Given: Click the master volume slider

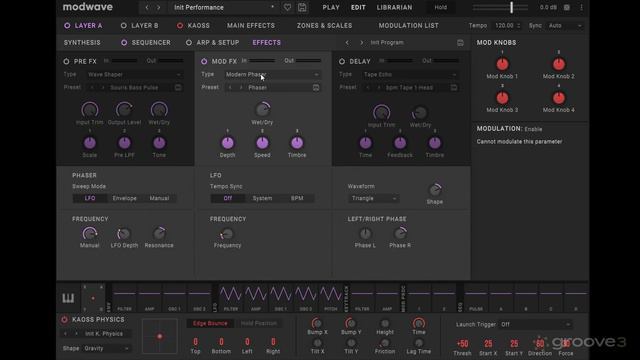Looking at the screenshot, I should (500, 7).
